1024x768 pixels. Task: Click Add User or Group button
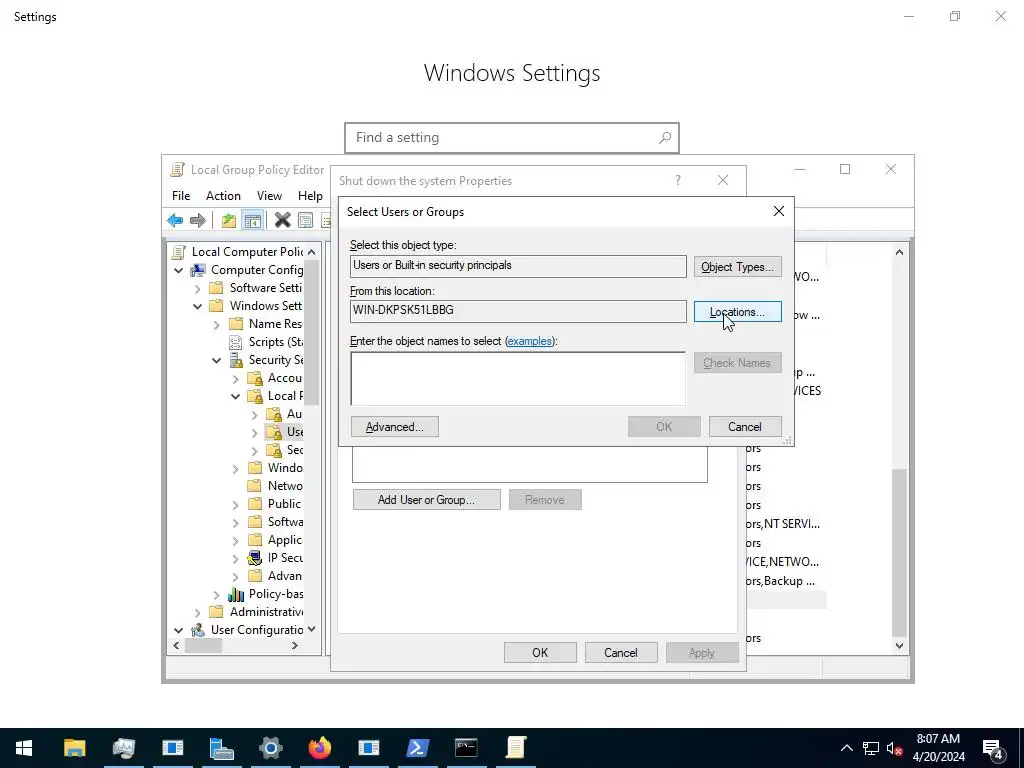coord(426,500)
